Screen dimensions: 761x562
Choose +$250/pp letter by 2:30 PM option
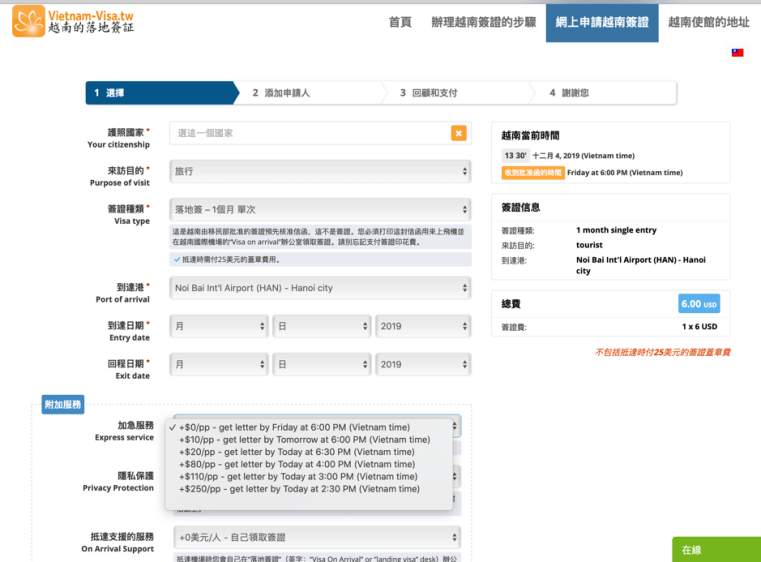299,489
